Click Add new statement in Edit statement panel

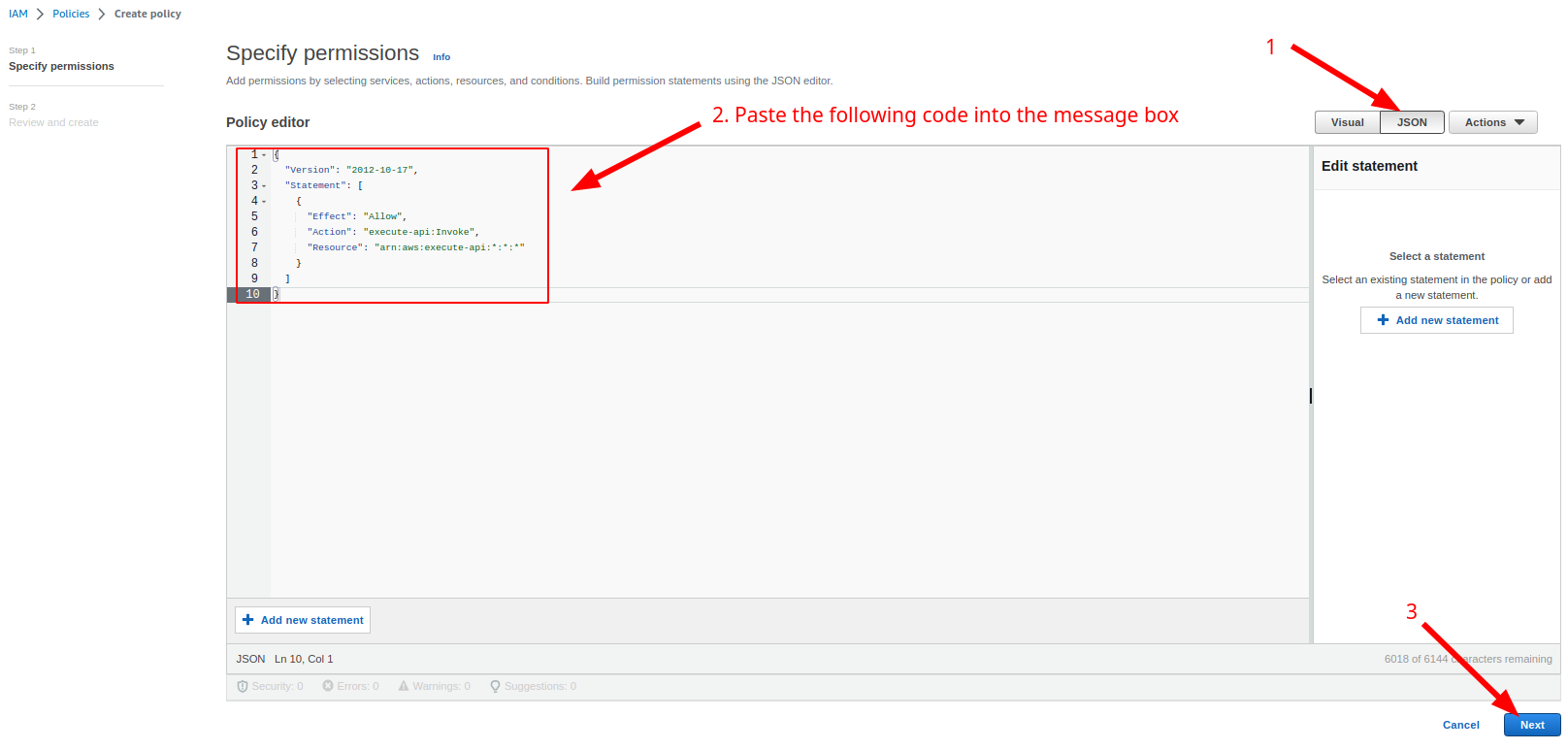1437,320
